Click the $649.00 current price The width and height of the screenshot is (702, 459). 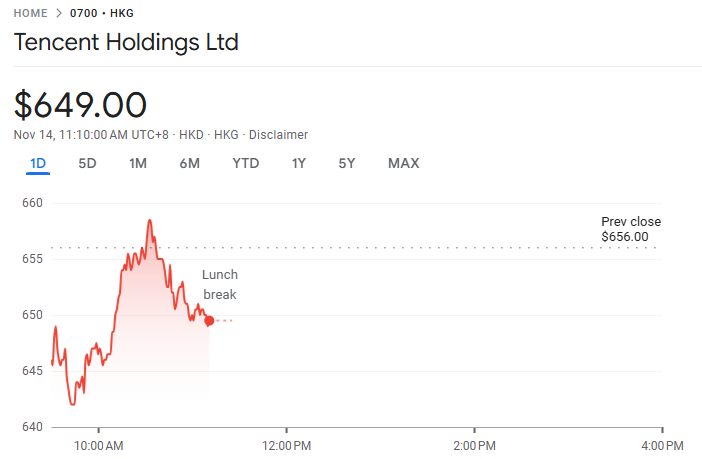(81, 104)
